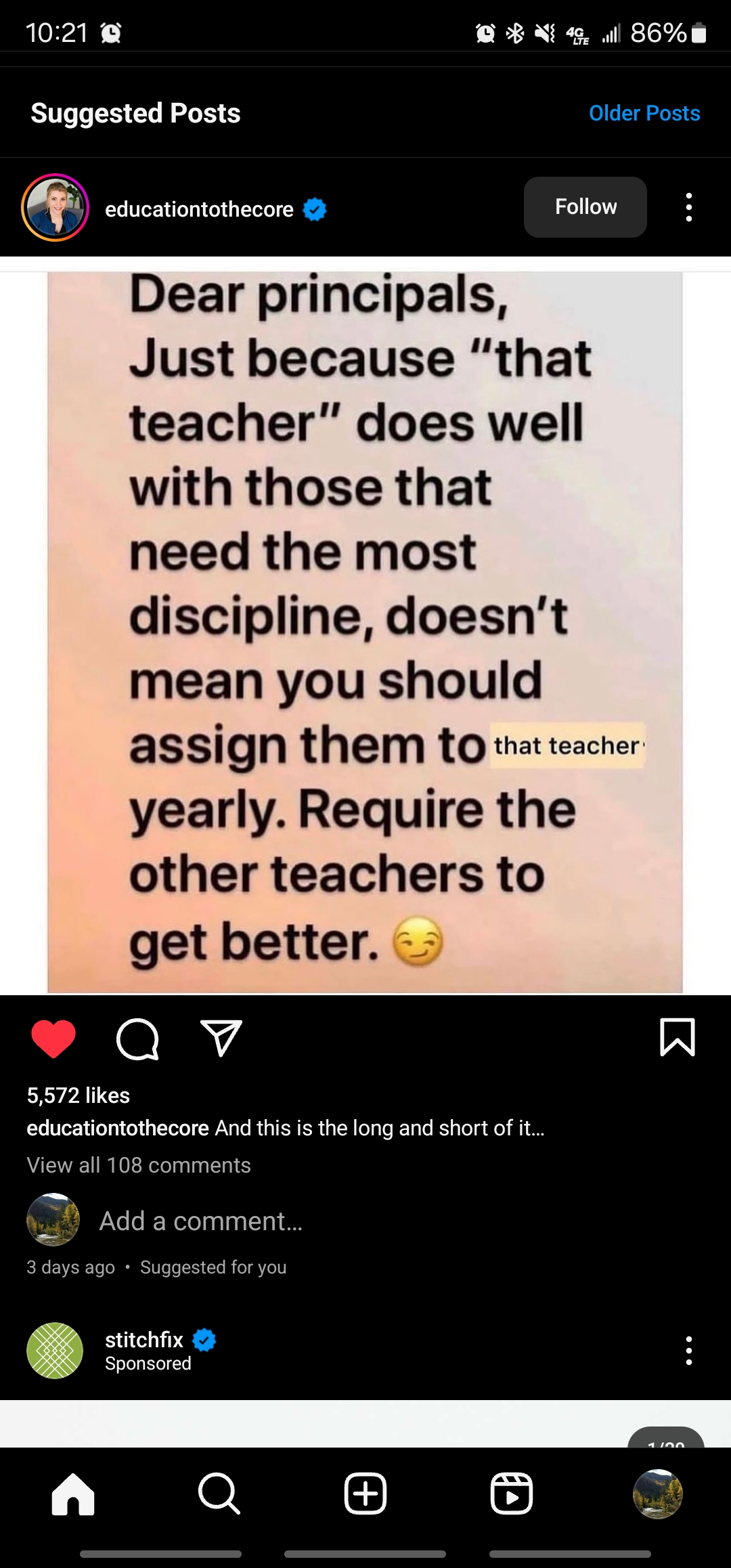This screenshot has height=1568, width=731.
Task: Open the stitchfix profile logo
Action: [55, 1351]
